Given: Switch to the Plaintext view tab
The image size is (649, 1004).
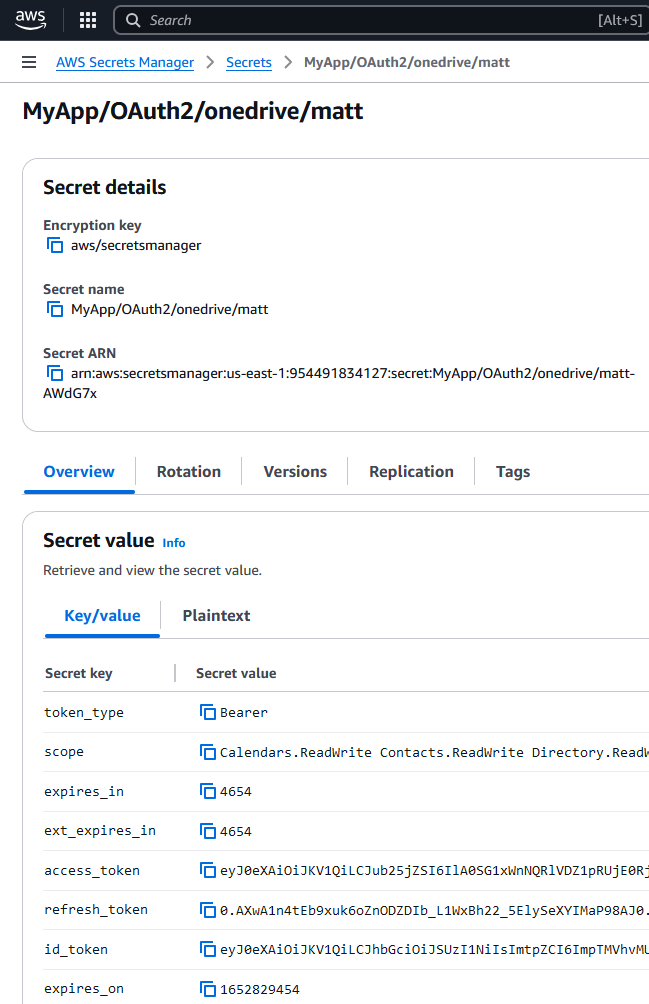Looking at the screenshot, I should click(216, 616).
